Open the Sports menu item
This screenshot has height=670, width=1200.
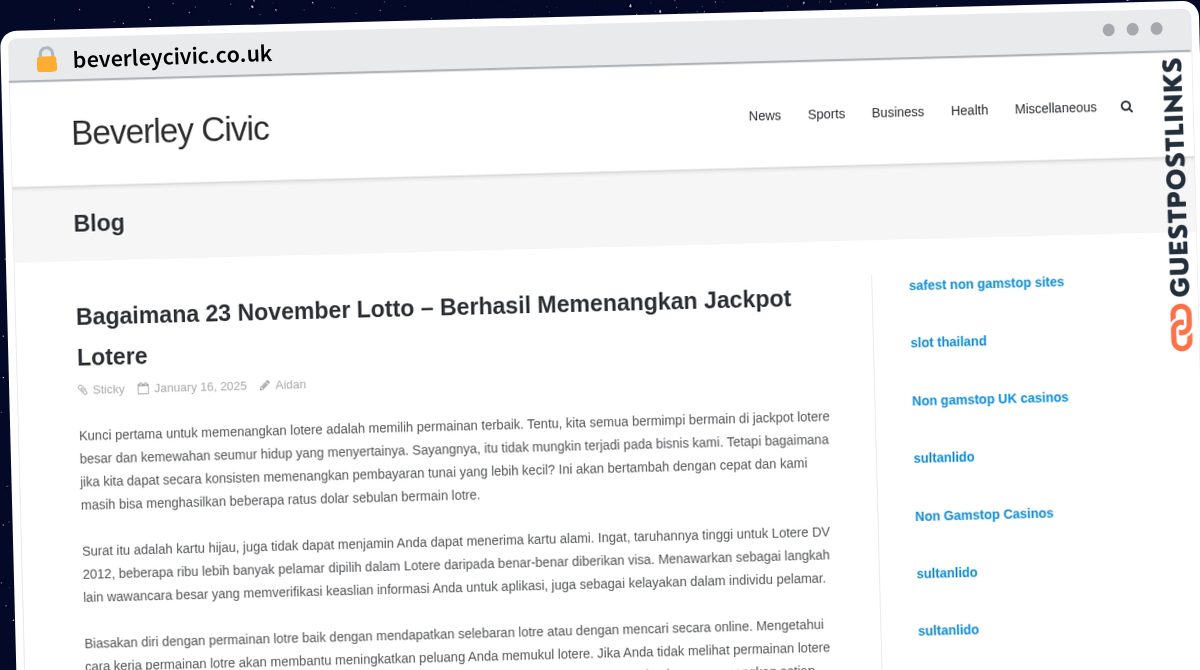click(826, 114)
